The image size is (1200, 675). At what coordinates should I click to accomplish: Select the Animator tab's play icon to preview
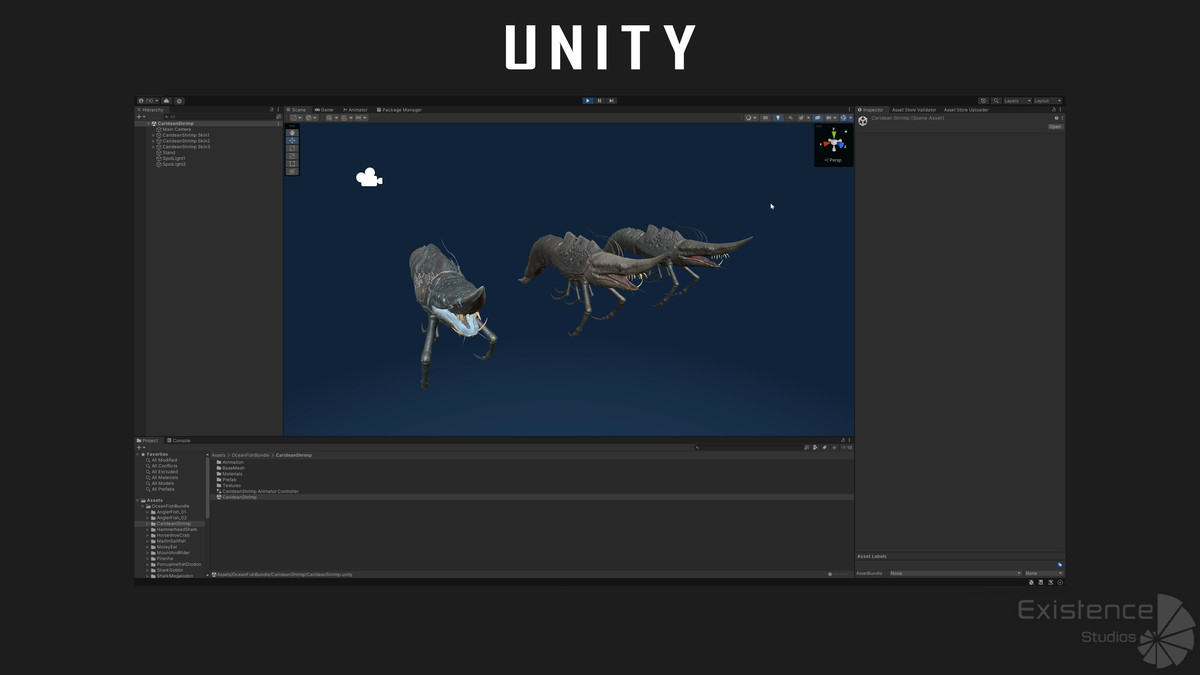coord(345,110)
